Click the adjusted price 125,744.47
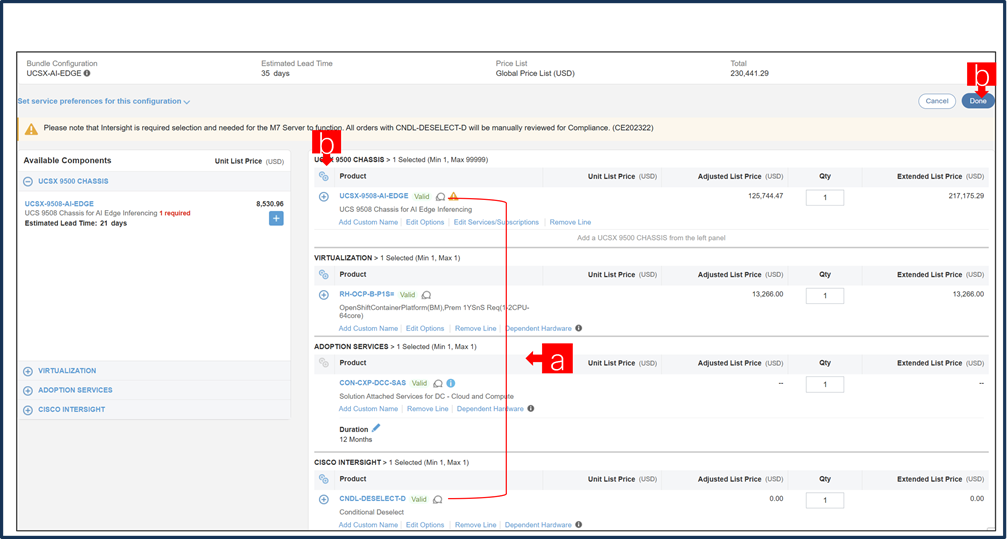The width and height of the screenshot is (1008, 539). click(x=764, y=195)
